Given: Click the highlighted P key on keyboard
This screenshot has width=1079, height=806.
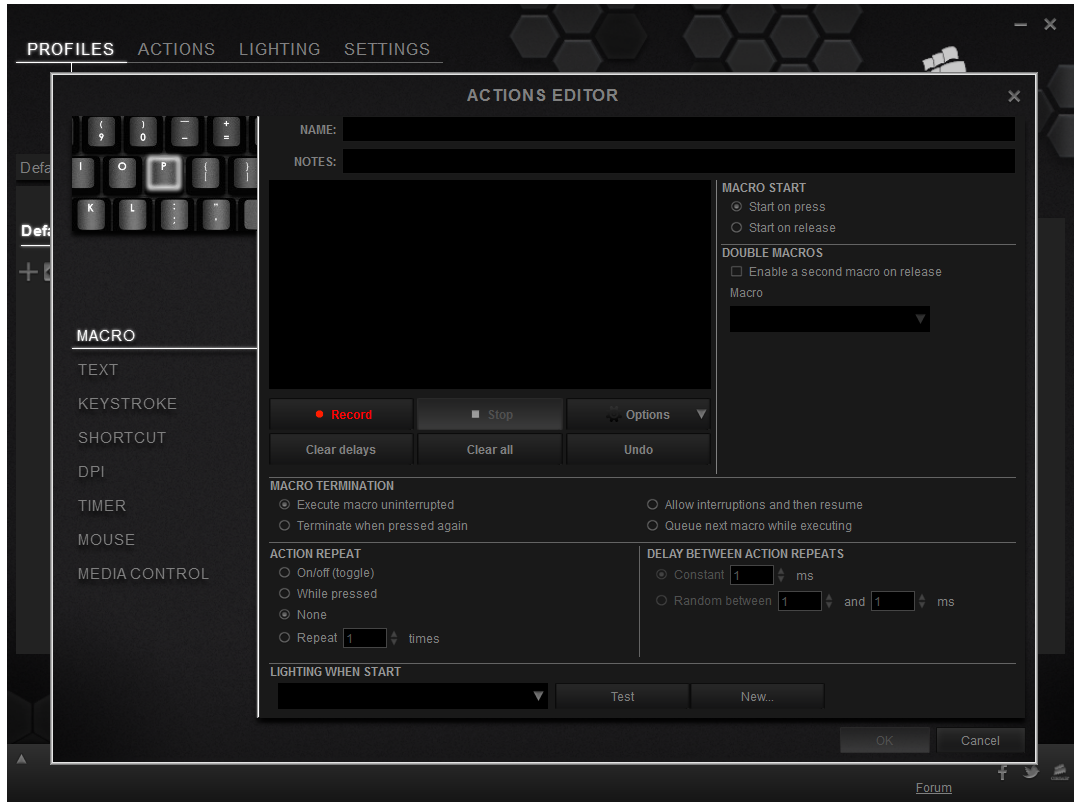Looking at the screenshot, I should [164, 173].
